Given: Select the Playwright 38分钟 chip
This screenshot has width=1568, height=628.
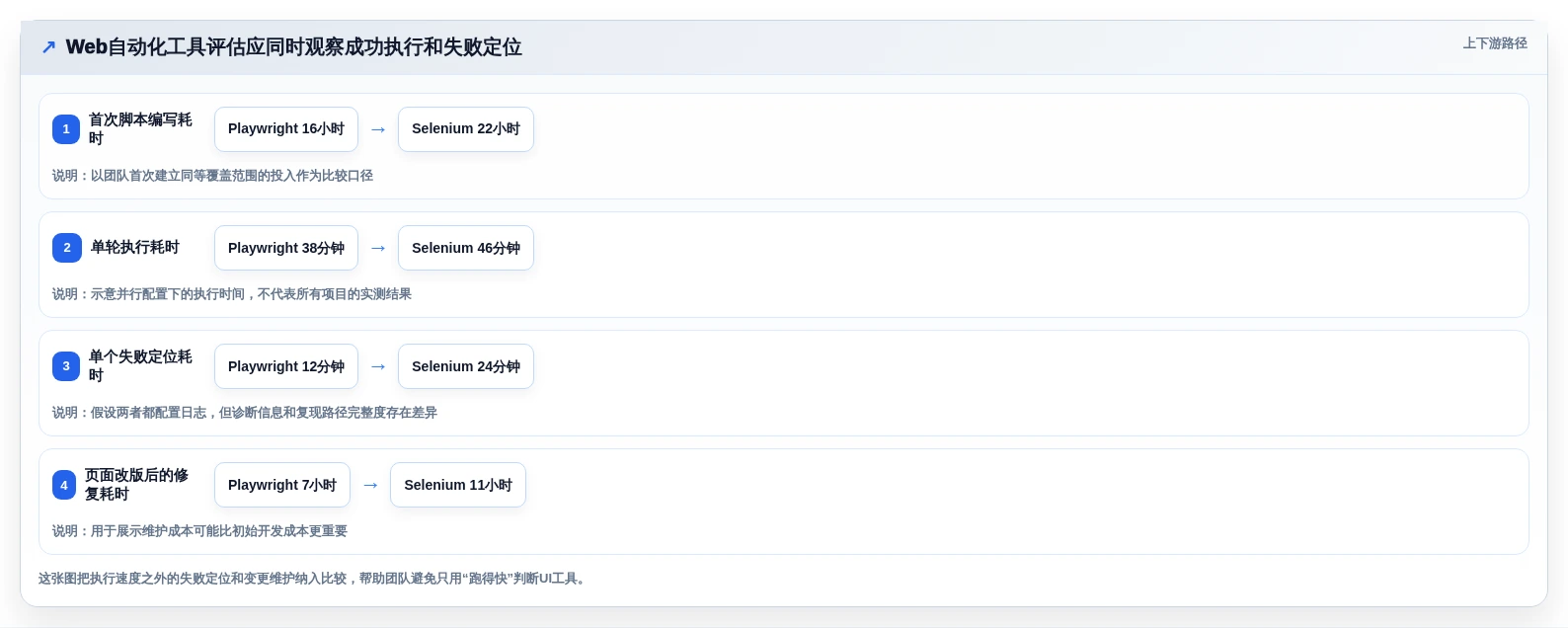Looking at the screenshot, I should (286, 248).
